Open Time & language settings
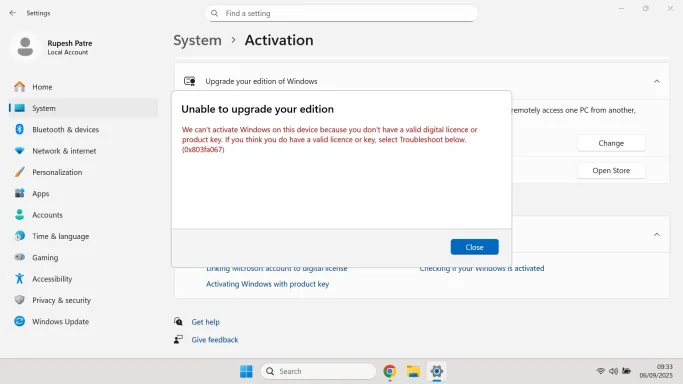Image resolution: width=683 pixels, height=384 pixels. click(x=83, y=236)
